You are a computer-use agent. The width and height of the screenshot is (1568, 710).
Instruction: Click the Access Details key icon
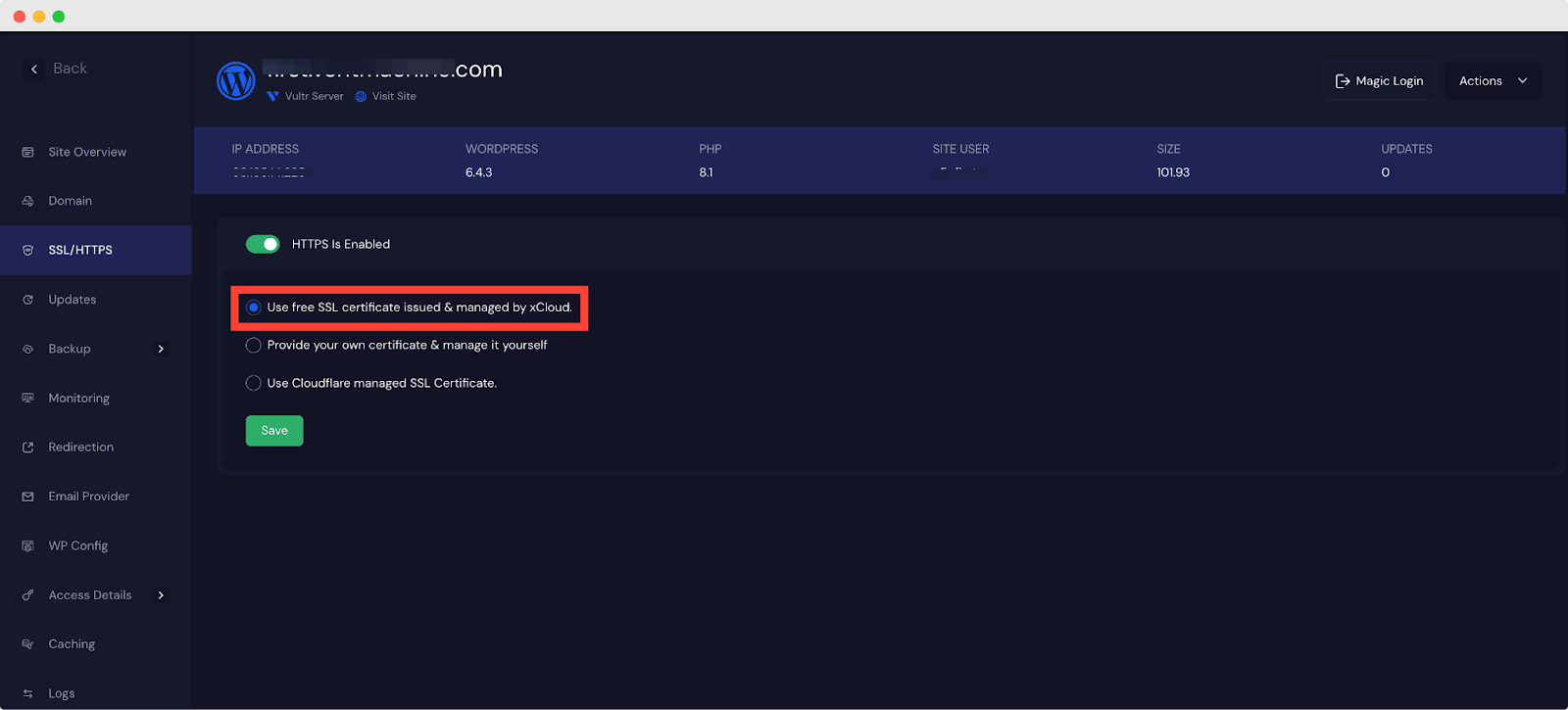pos(27,595)
